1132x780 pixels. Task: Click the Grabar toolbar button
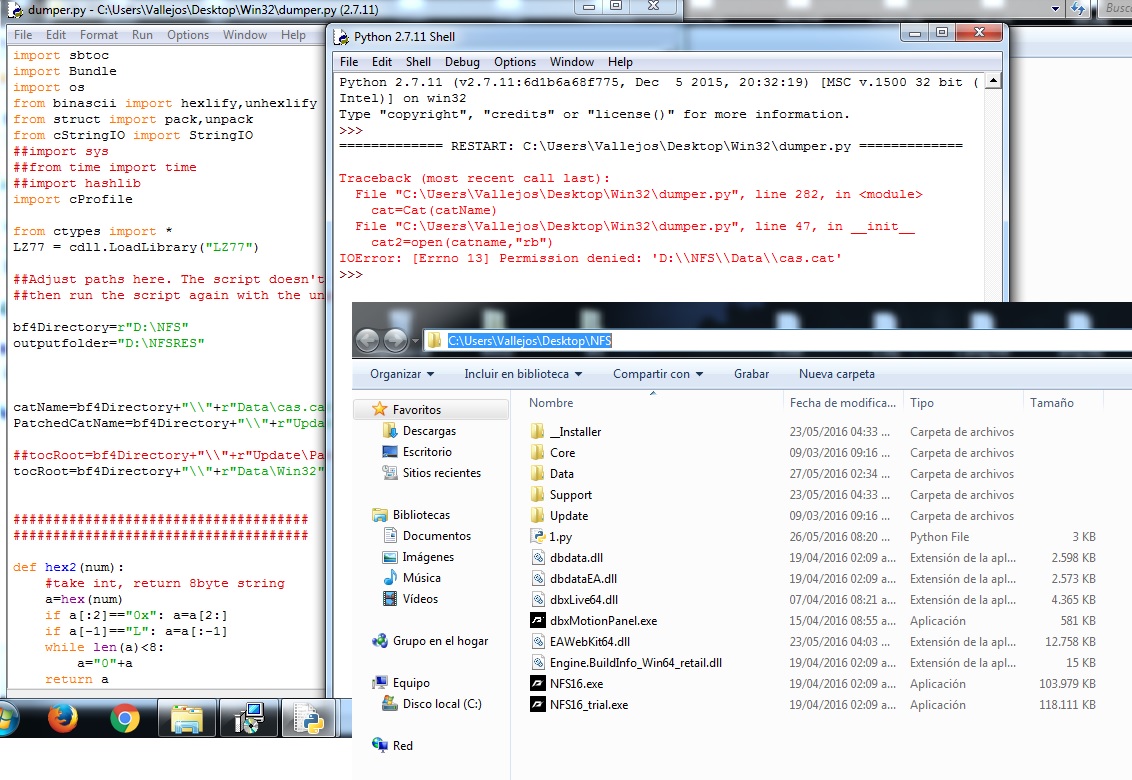[751, 374]
